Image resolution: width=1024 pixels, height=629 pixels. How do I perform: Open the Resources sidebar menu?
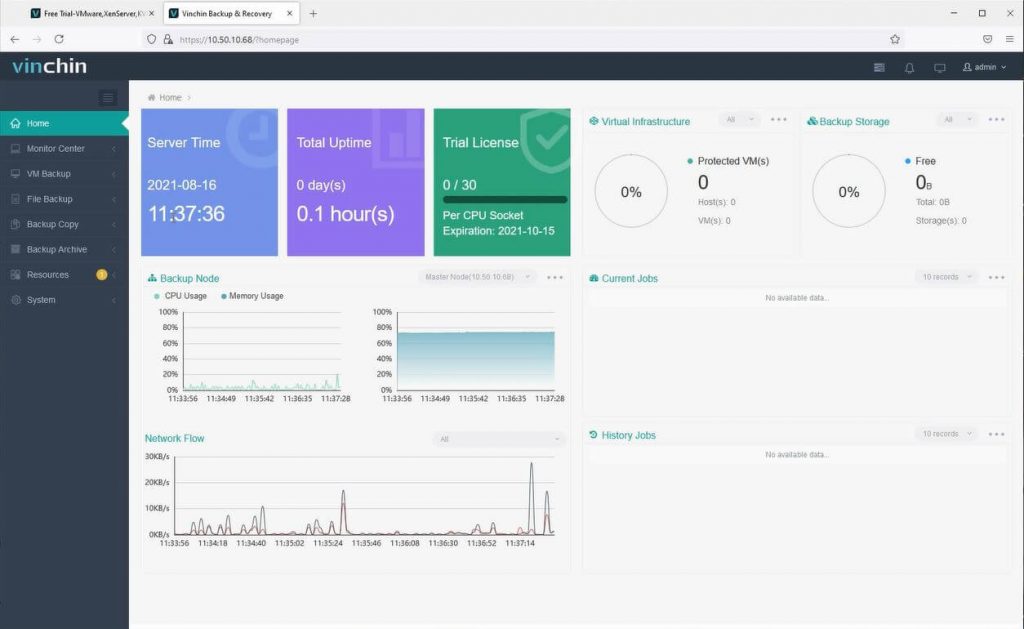tap(64, 275)
